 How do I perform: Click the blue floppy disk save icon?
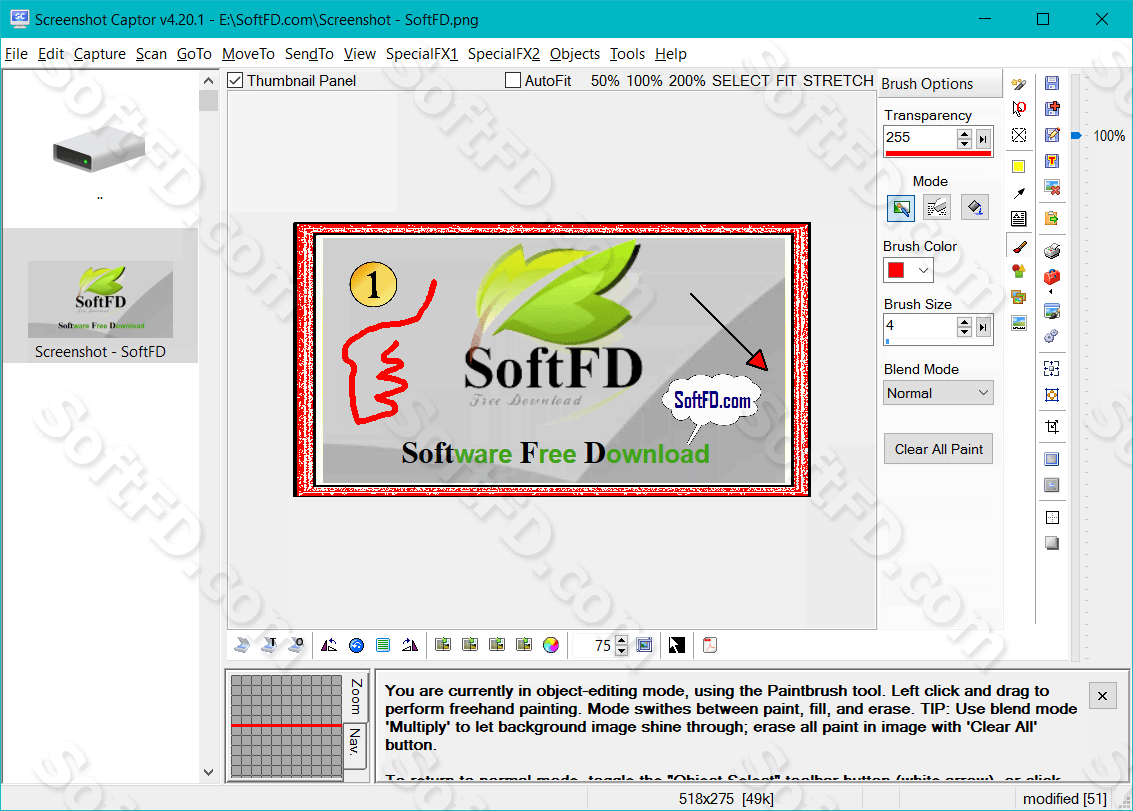pos(1052,83)
